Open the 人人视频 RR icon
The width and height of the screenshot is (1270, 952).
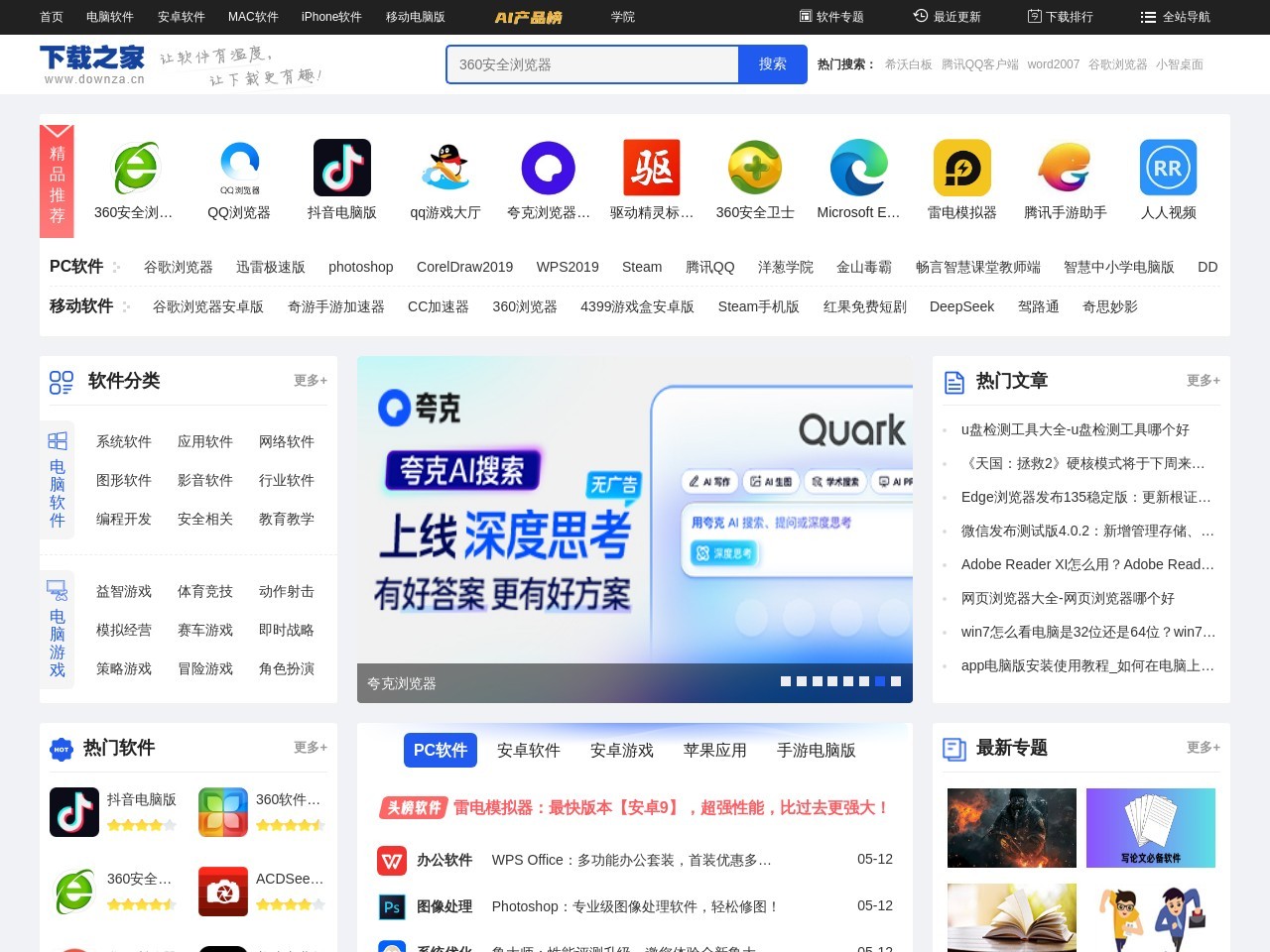(x=1168, y=168)
